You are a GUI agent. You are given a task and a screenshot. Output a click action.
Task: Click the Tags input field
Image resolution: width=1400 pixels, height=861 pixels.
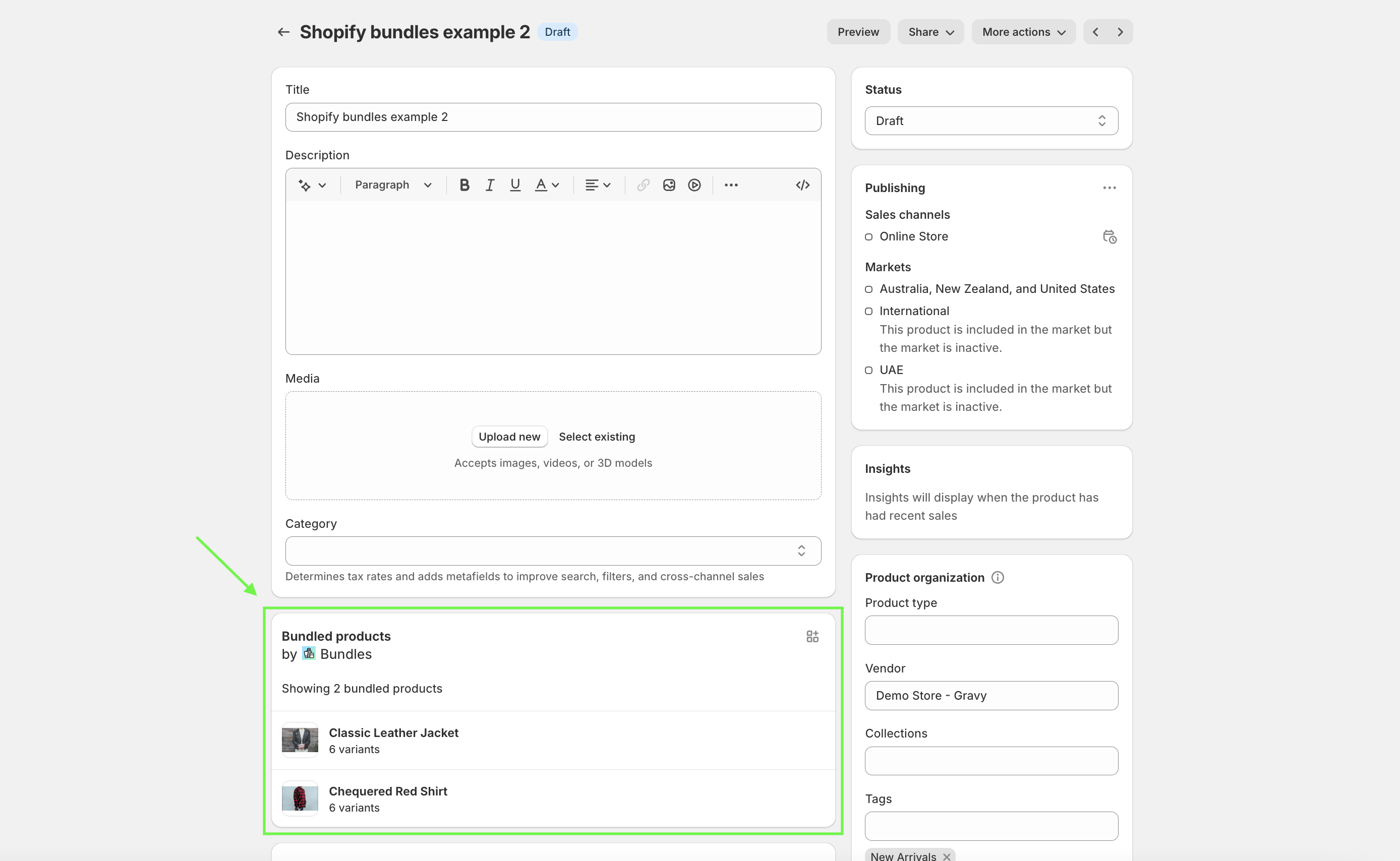click(x=991, y=826)
